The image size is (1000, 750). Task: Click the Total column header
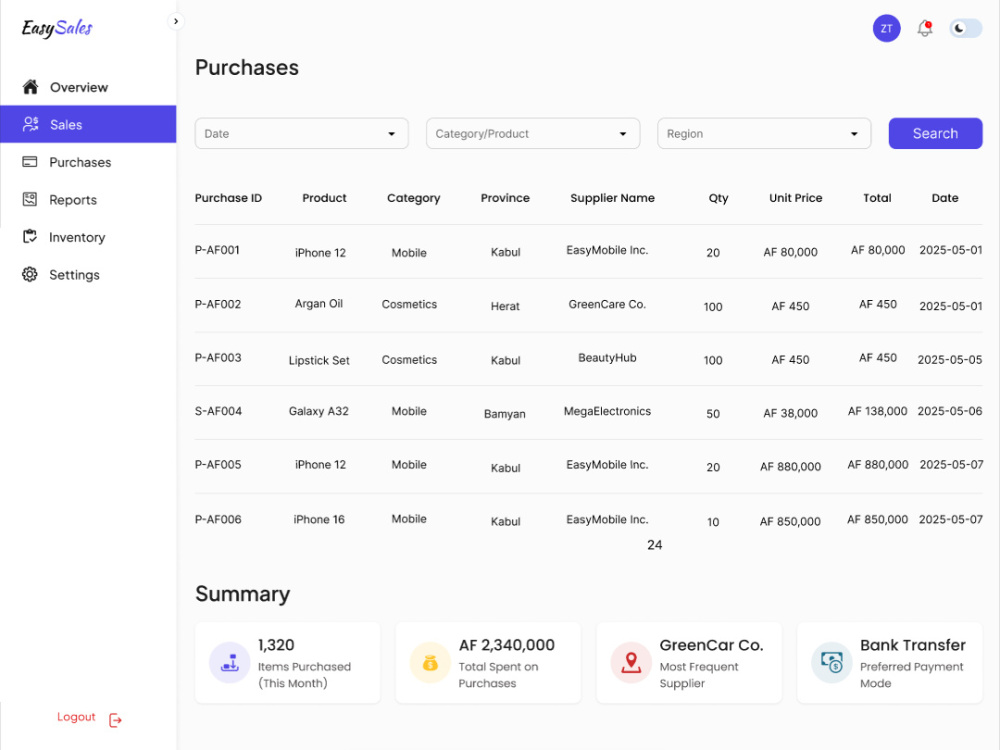877,198
